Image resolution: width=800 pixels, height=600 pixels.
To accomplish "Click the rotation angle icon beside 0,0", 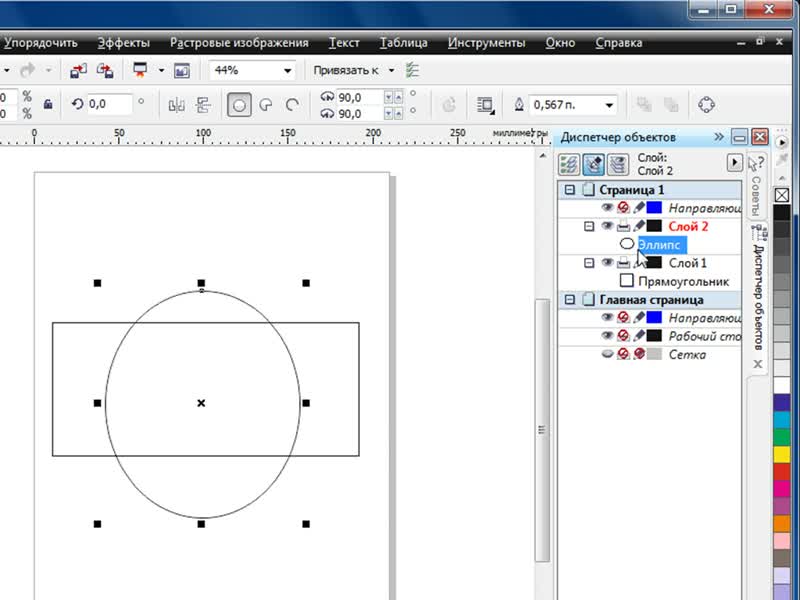I will [x=77, y=105].
